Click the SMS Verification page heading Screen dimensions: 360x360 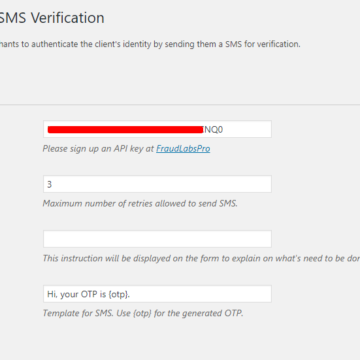(x=52, y=18)
